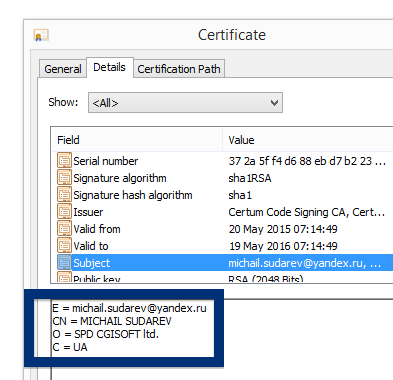
Task: Click the certificate icon in title bar
Action: [x=41, y=35]
